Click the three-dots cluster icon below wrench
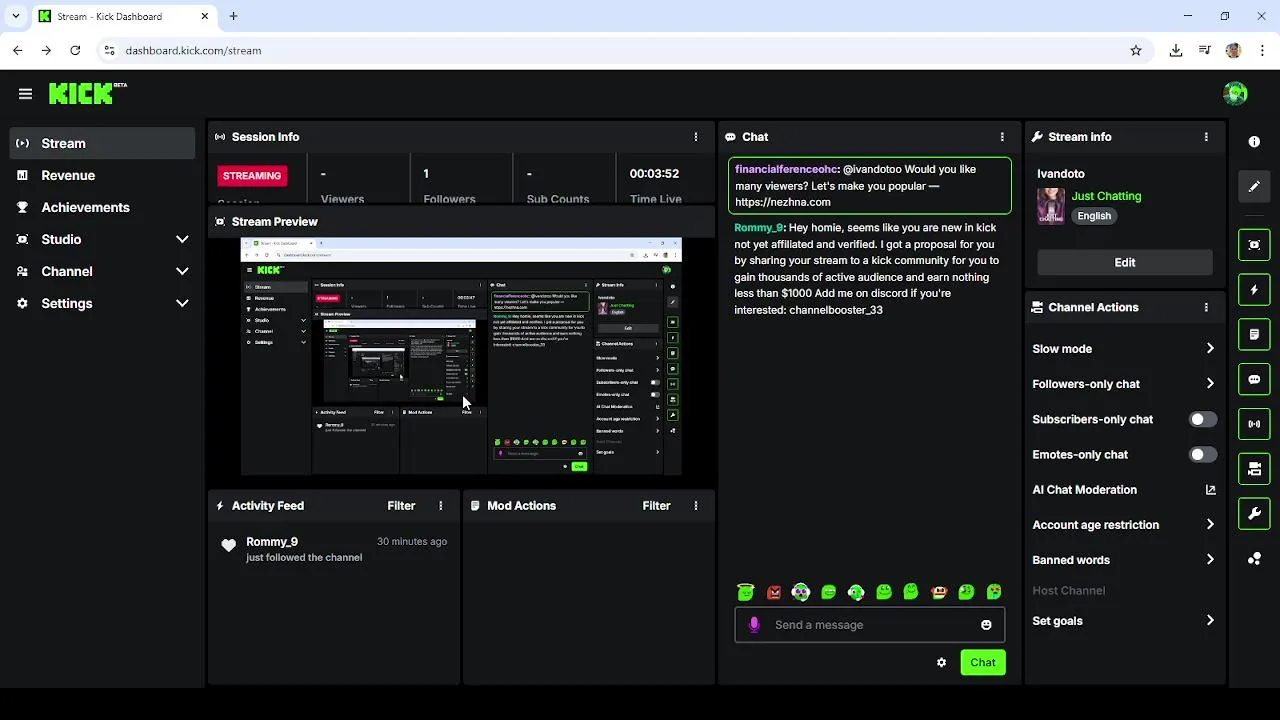Image resolution: width=1280 pixels, height=720 pixels. point(1254,559)
